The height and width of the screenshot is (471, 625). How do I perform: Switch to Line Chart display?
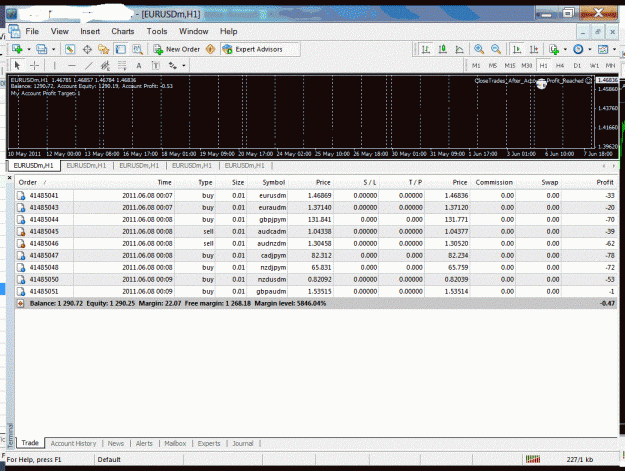(x=459, y=49)
